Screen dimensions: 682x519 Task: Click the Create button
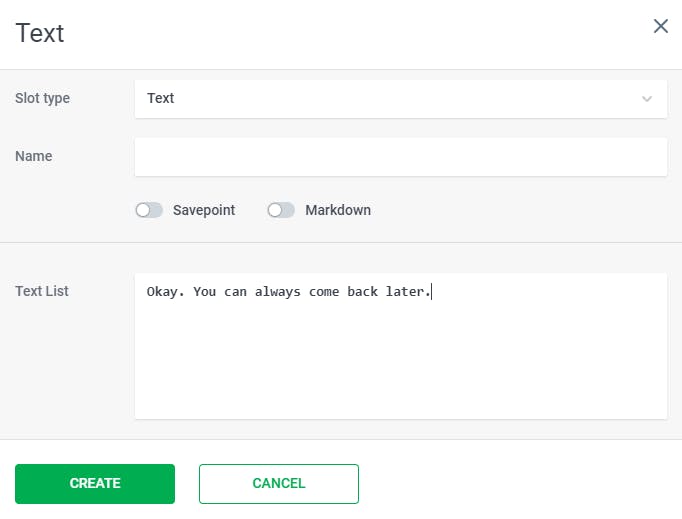click(95, 483)
